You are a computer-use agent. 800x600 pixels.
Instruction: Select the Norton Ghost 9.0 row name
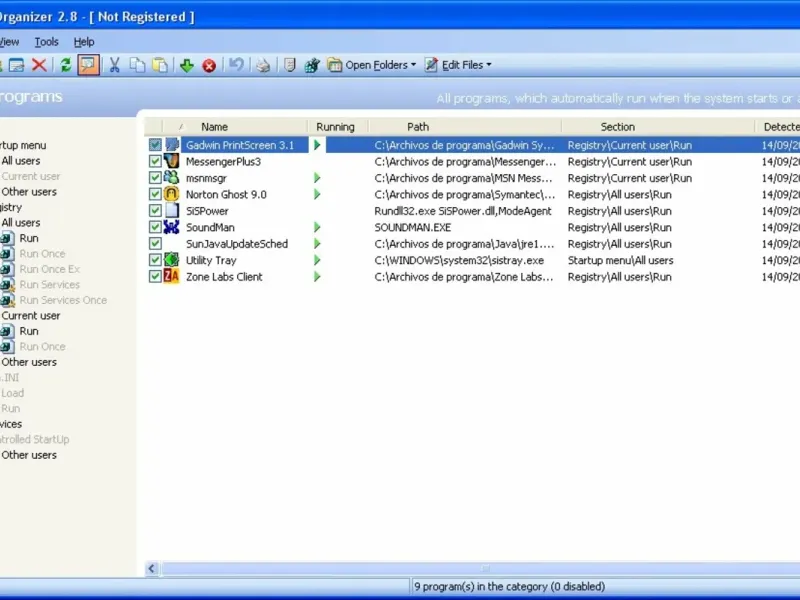click(226, 194)
